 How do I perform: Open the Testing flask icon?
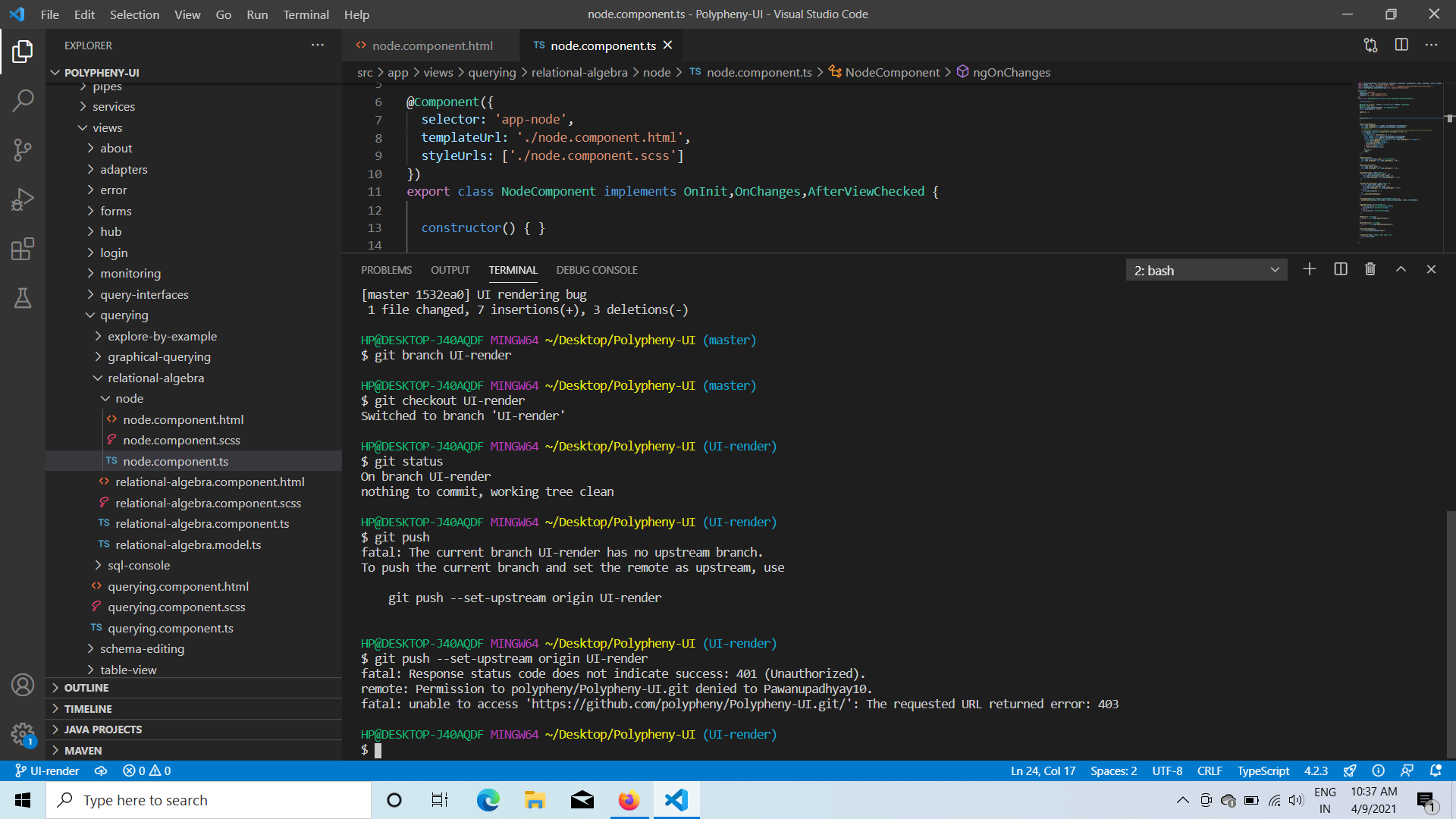(x=23, y=298)
